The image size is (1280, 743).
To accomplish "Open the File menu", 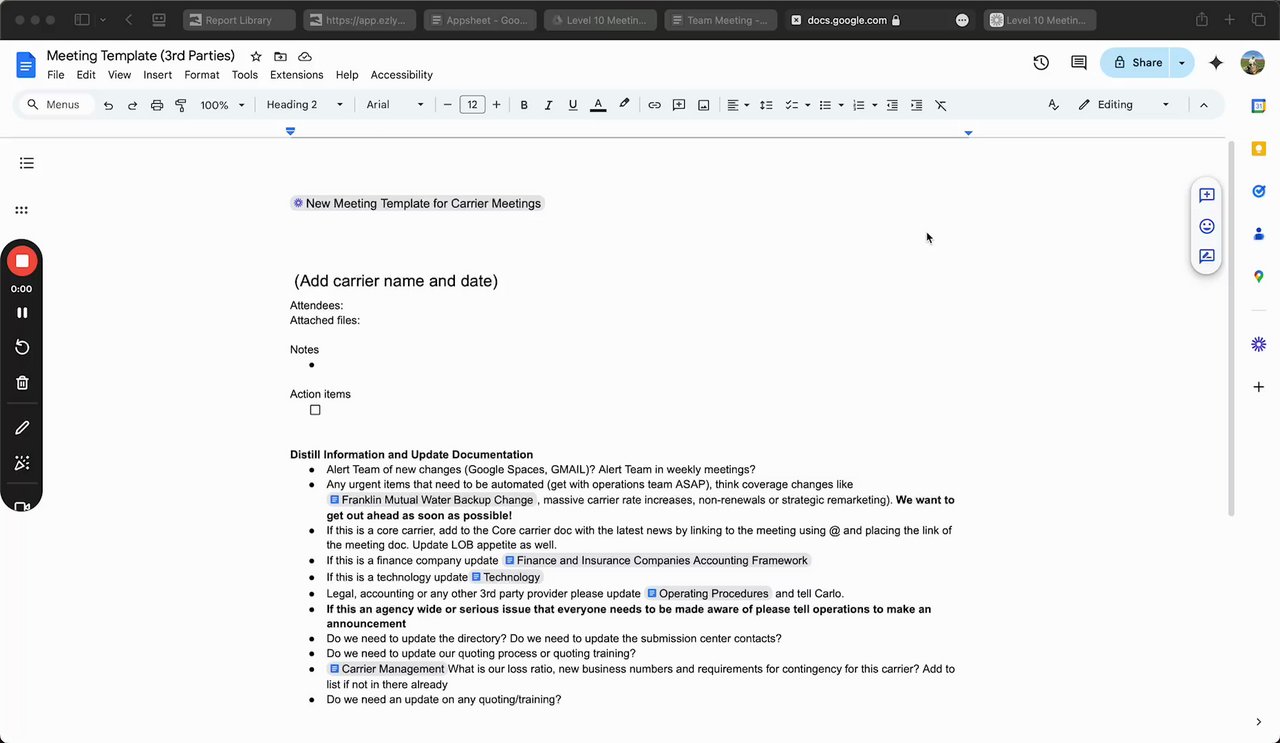I will pos(56,75).
